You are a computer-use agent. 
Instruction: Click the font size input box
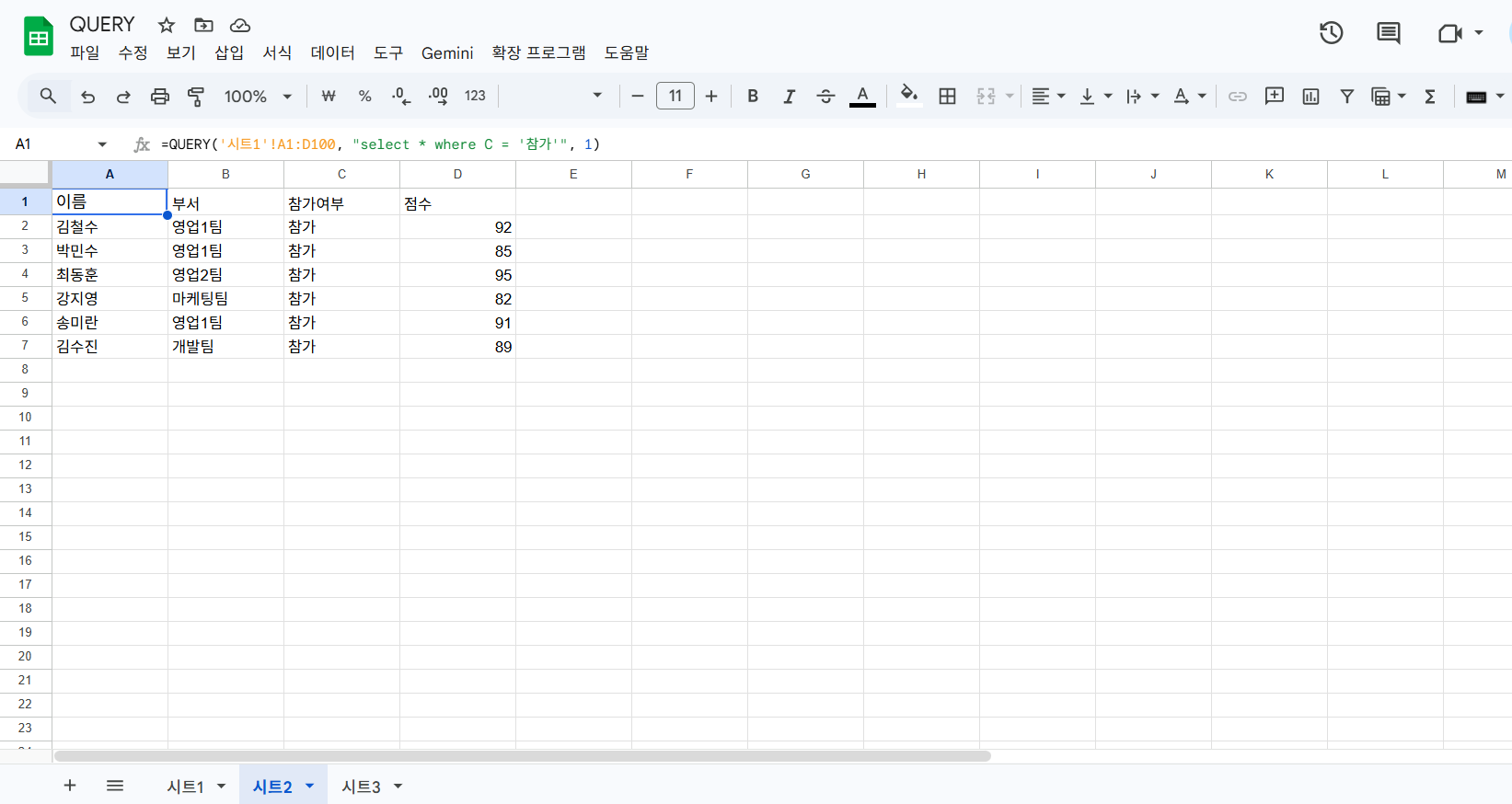point(675,97)
